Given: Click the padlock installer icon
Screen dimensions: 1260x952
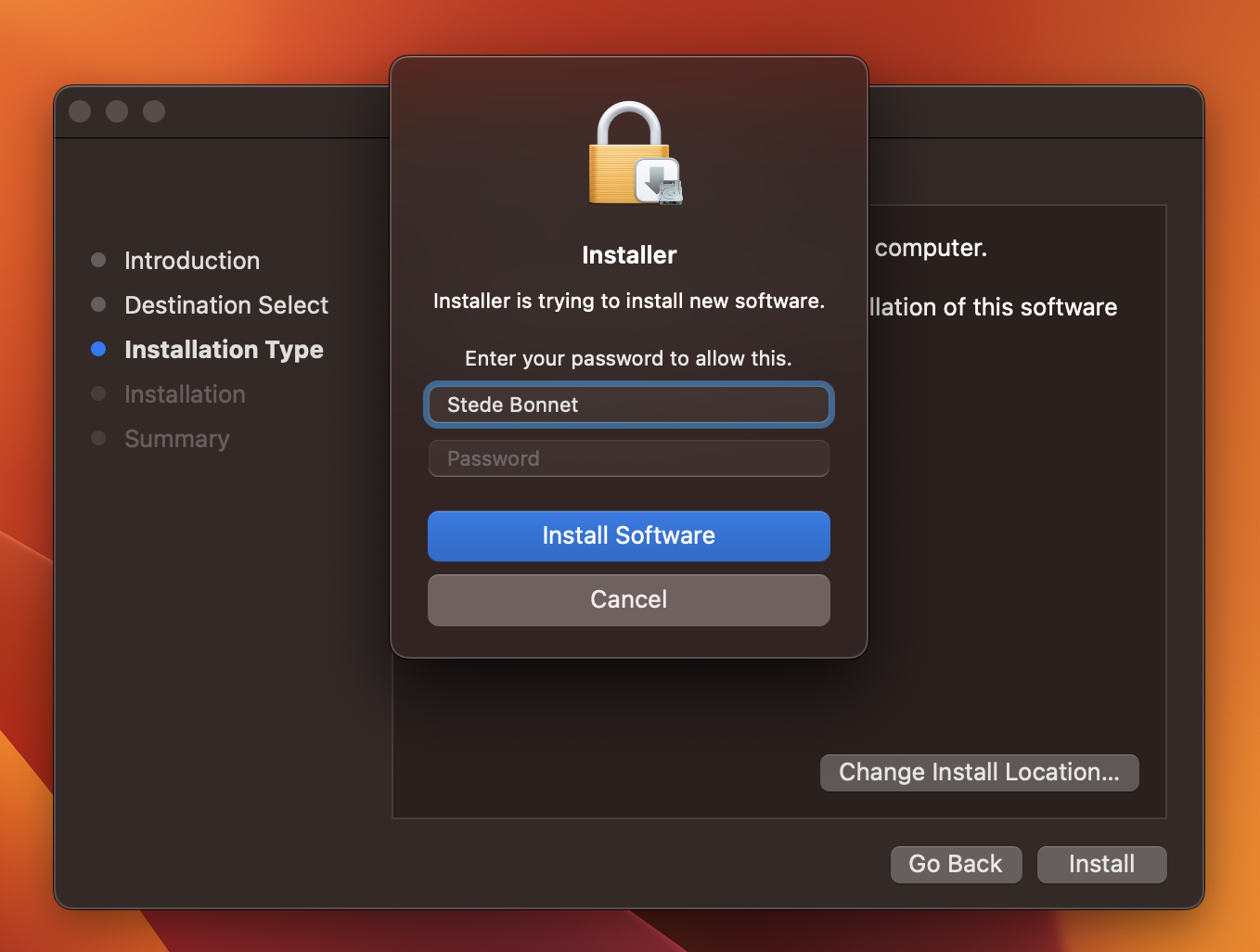Looking at the screenshot, I should tap(636, 153).
